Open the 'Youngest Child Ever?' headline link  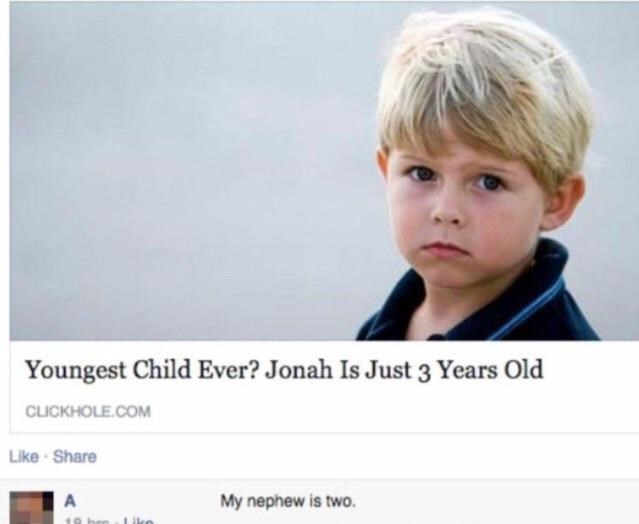click(x=284, y=370)
